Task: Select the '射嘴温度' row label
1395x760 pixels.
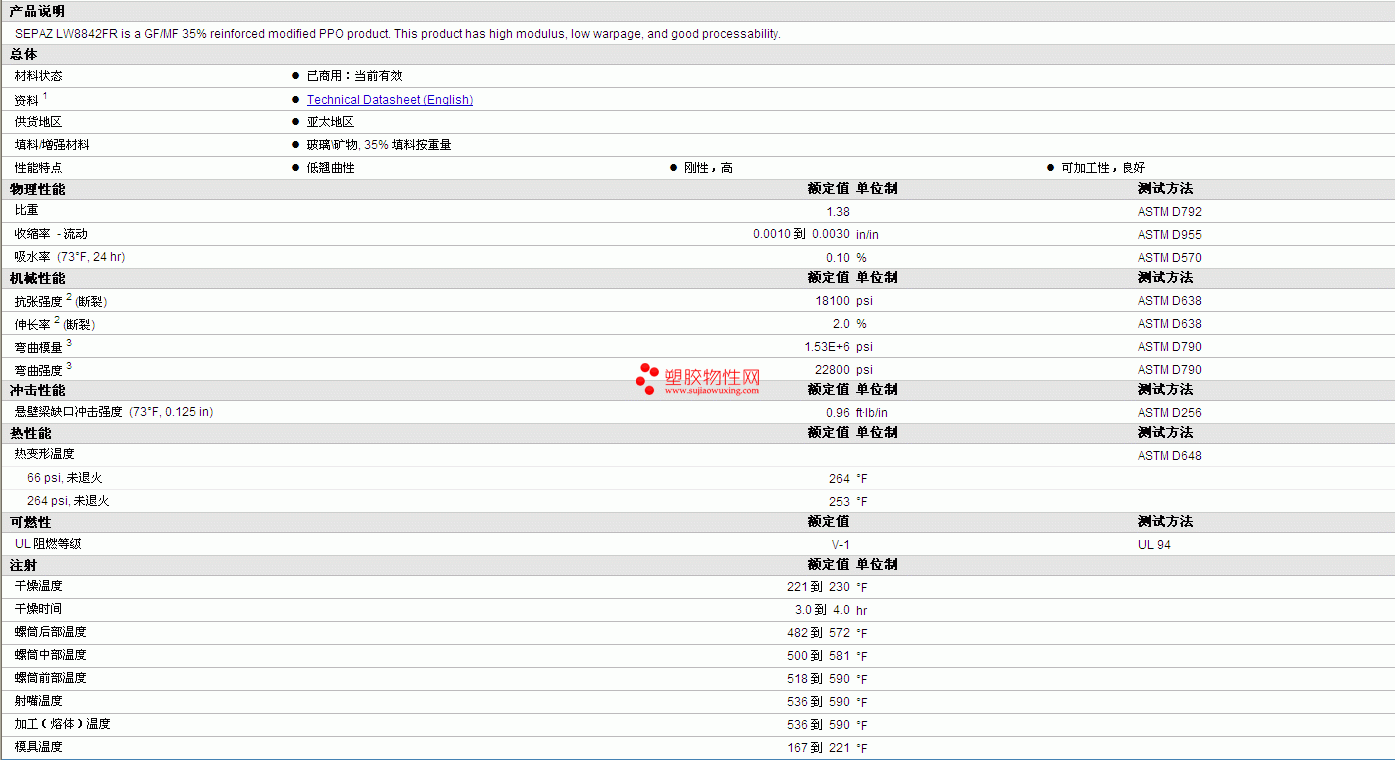Action: point(38,701)
